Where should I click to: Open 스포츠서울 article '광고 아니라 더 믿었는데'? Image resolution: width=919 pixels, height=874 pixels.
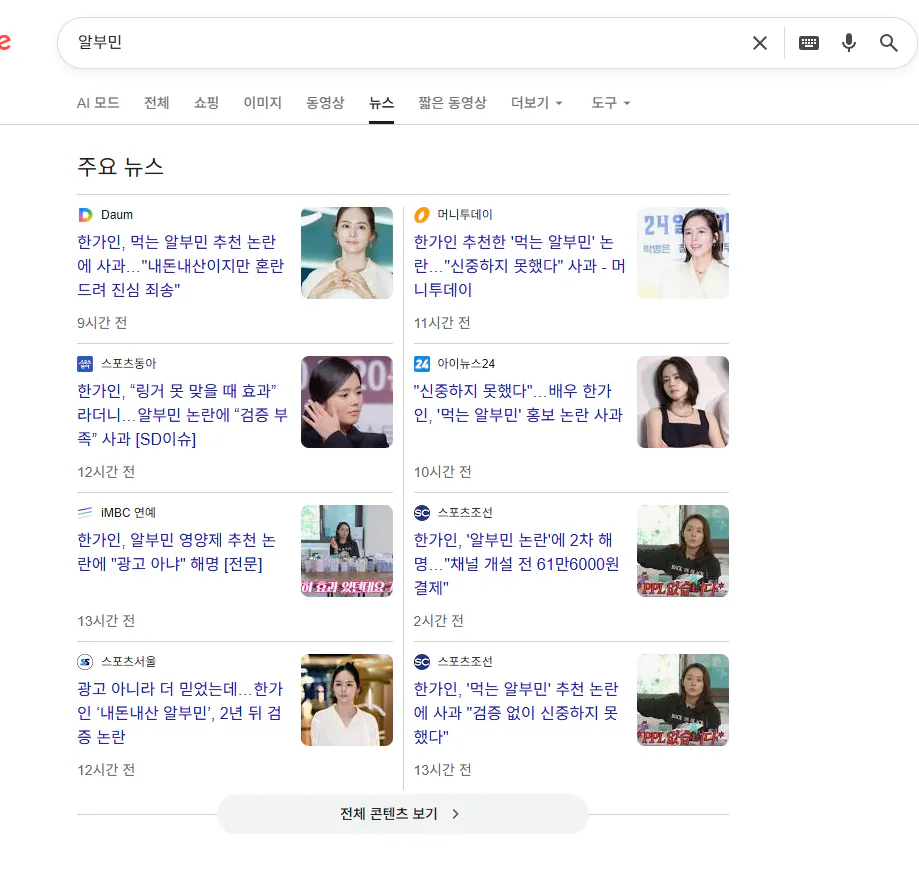point(181,712)
